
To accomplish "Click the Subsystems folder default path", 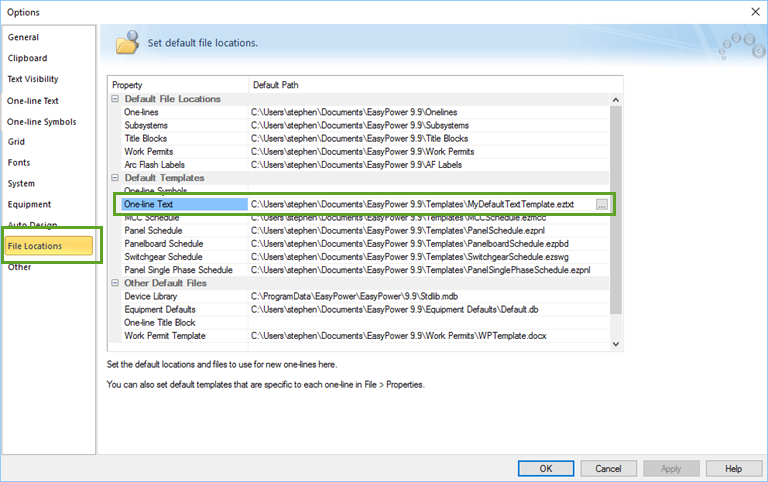I will tap(360, 125).
